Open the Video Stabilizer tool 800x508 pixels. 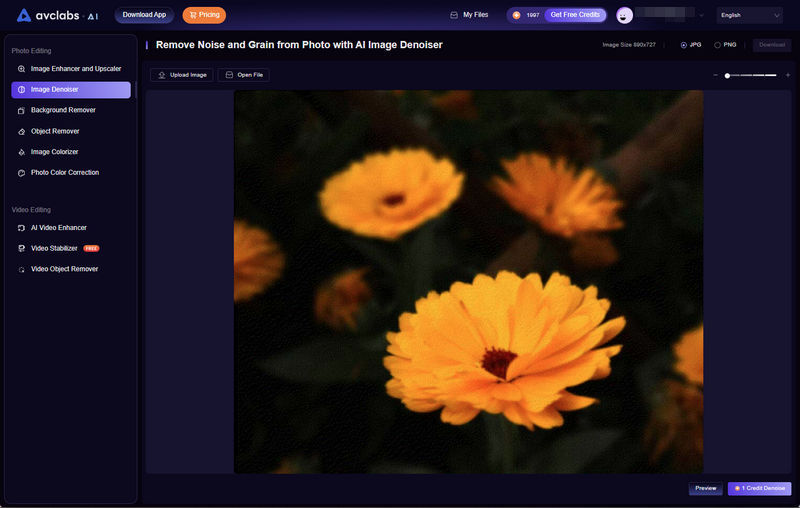click(54, 248)
